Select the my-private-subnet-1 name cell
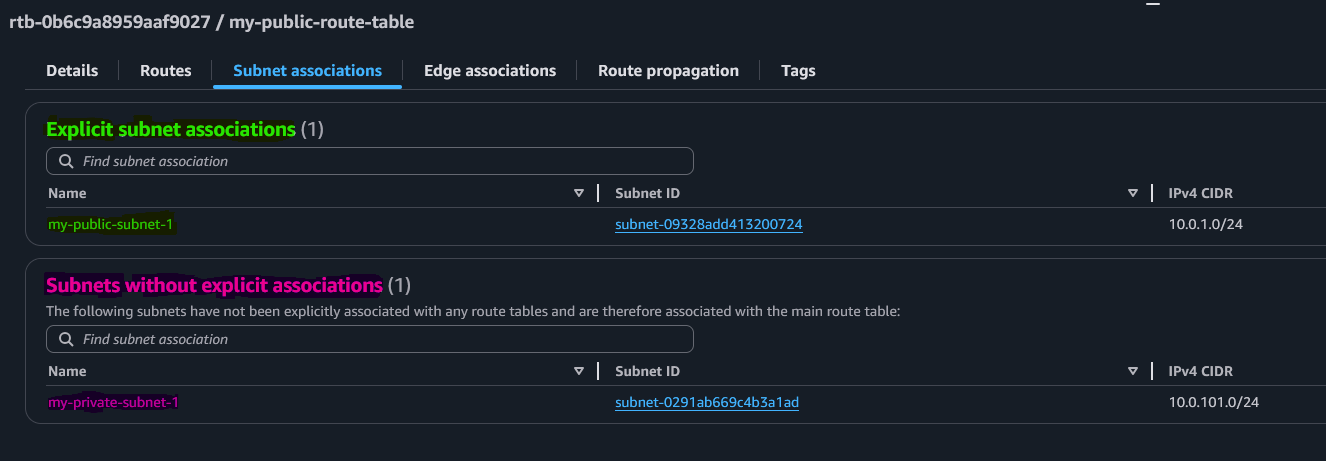This screenshot has width=1326, height=461. 113,403
